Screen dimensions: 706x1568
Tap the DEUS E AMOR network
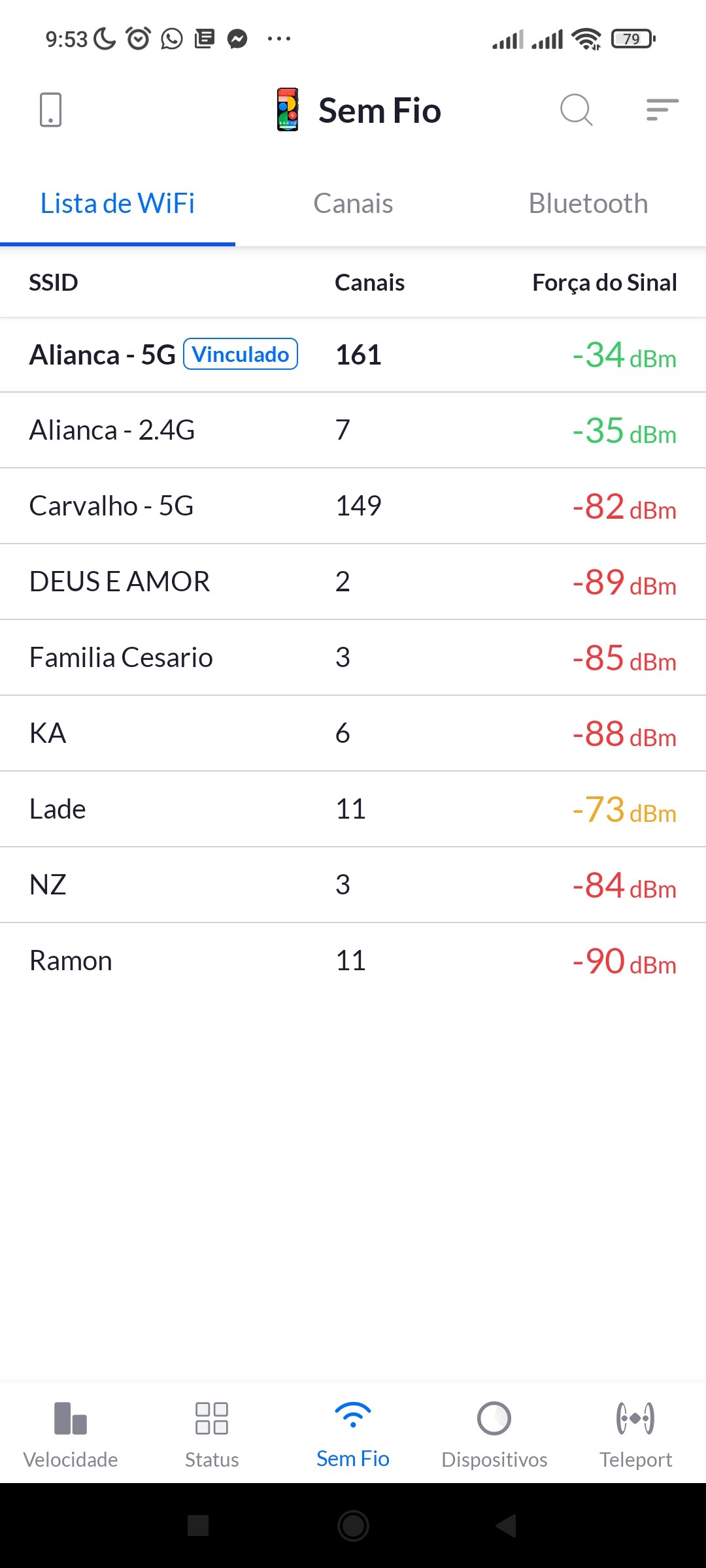(353, 582)
